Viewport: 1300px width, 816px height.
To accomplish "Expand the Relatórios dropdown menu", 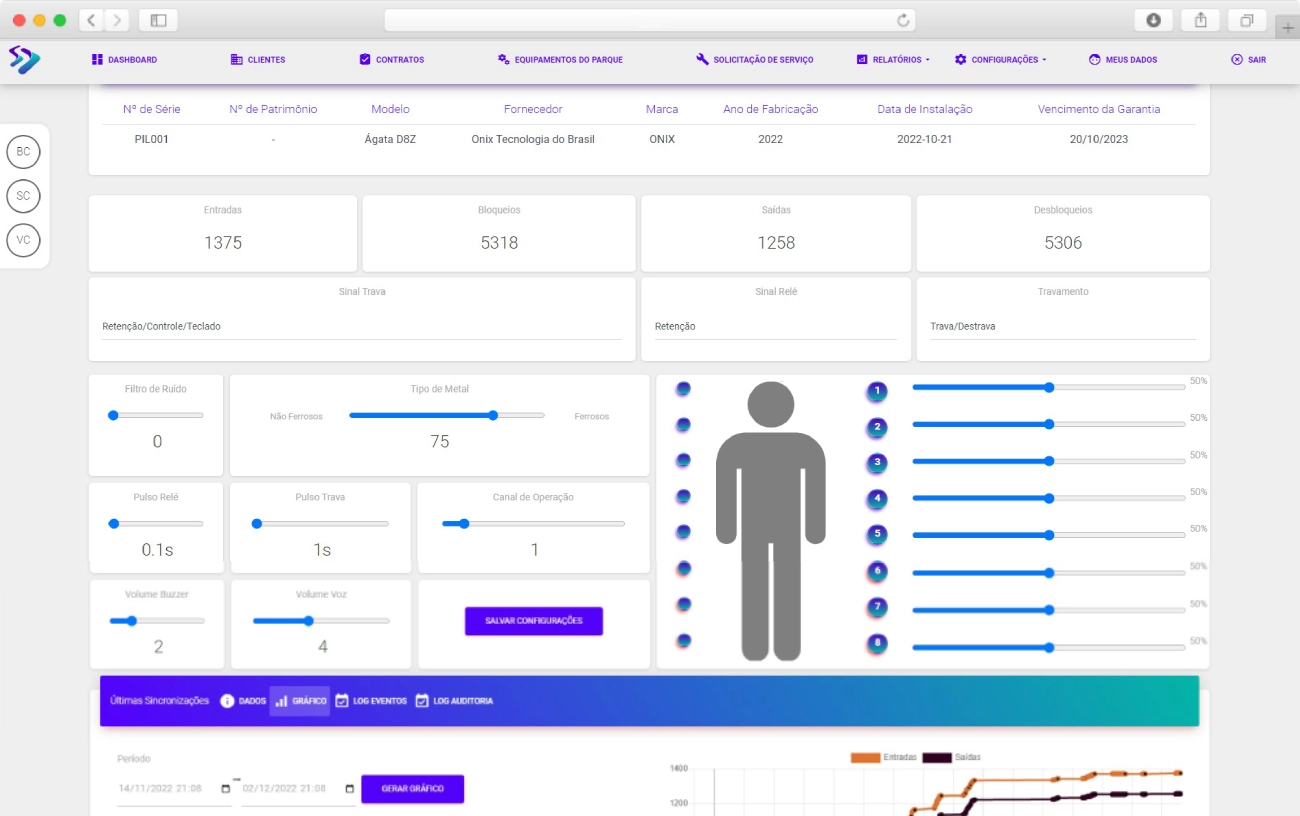I will point(893,60).
